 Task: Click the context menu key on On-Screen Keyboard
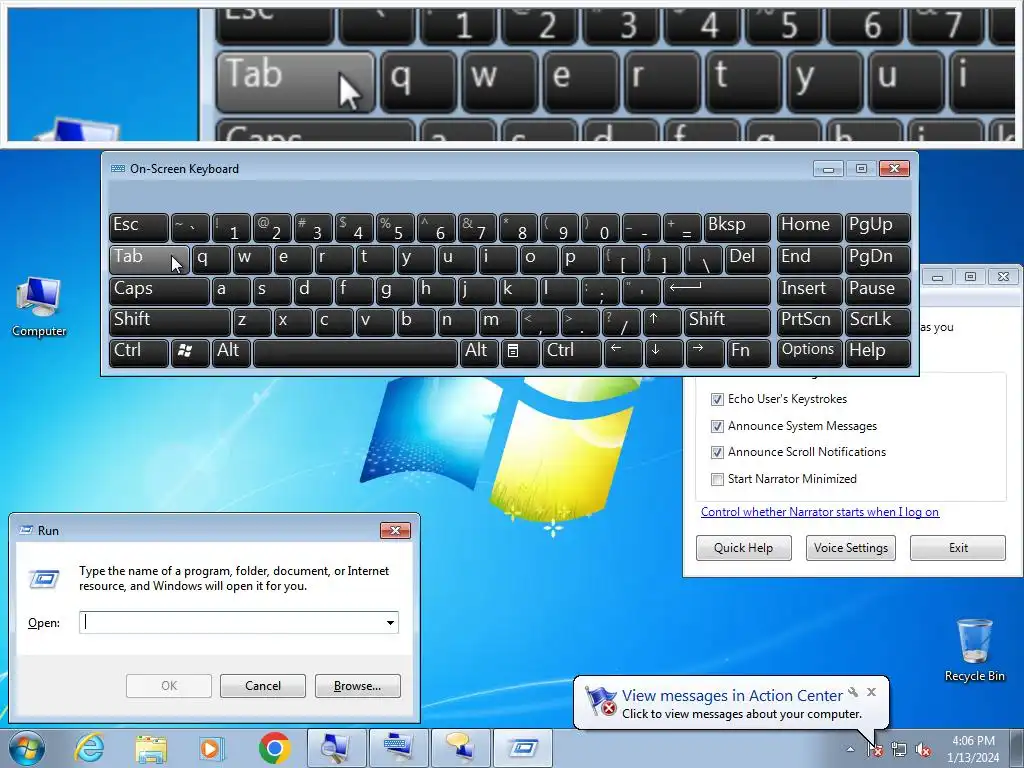tap(520, 353)
